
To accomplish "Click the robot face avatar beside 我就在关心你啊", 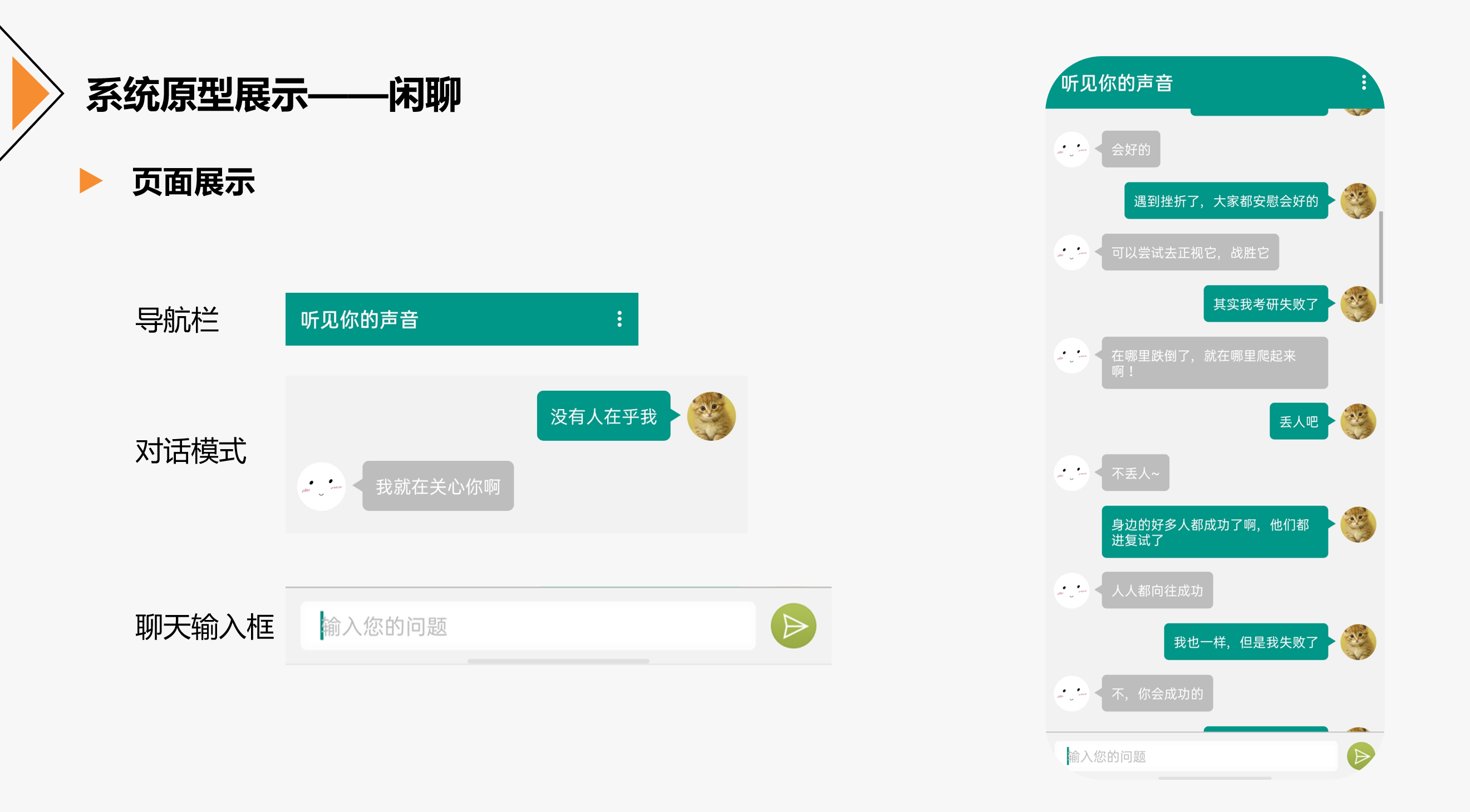I will tap(321, 486).
